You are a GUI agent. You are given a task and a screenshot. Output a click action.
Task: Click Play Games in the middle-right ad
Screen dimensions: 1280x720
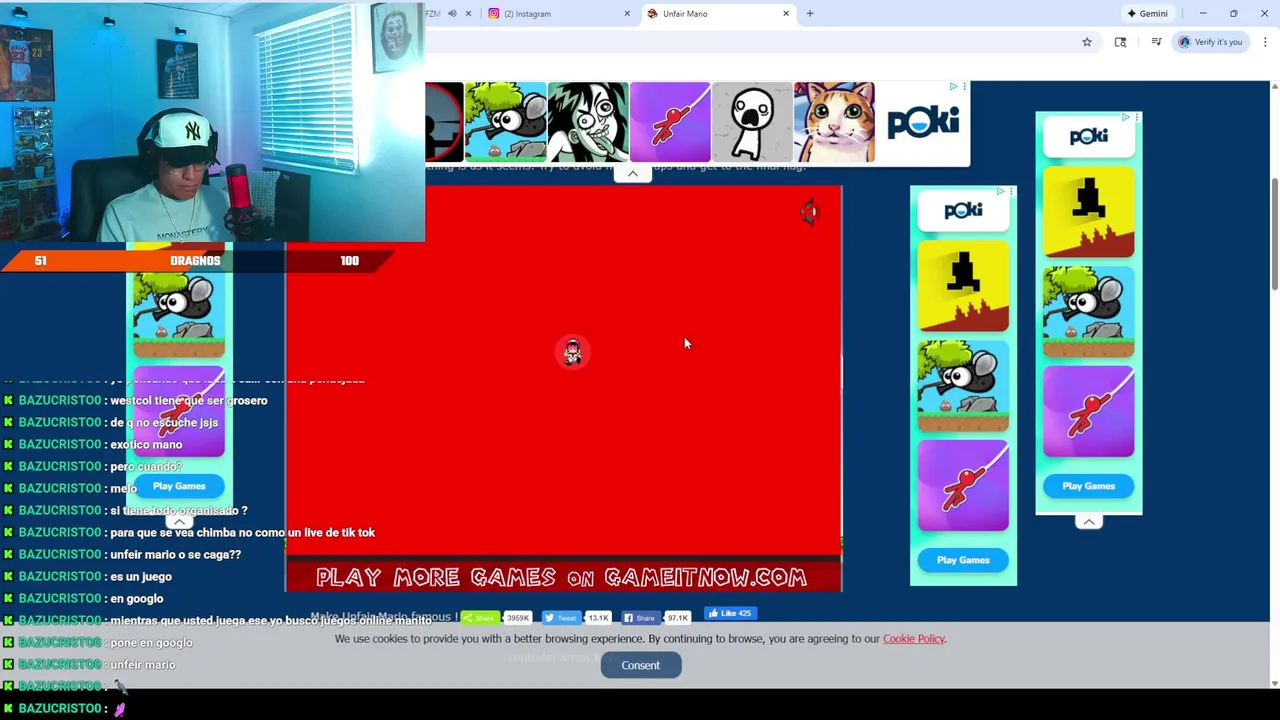click(963, 560)
